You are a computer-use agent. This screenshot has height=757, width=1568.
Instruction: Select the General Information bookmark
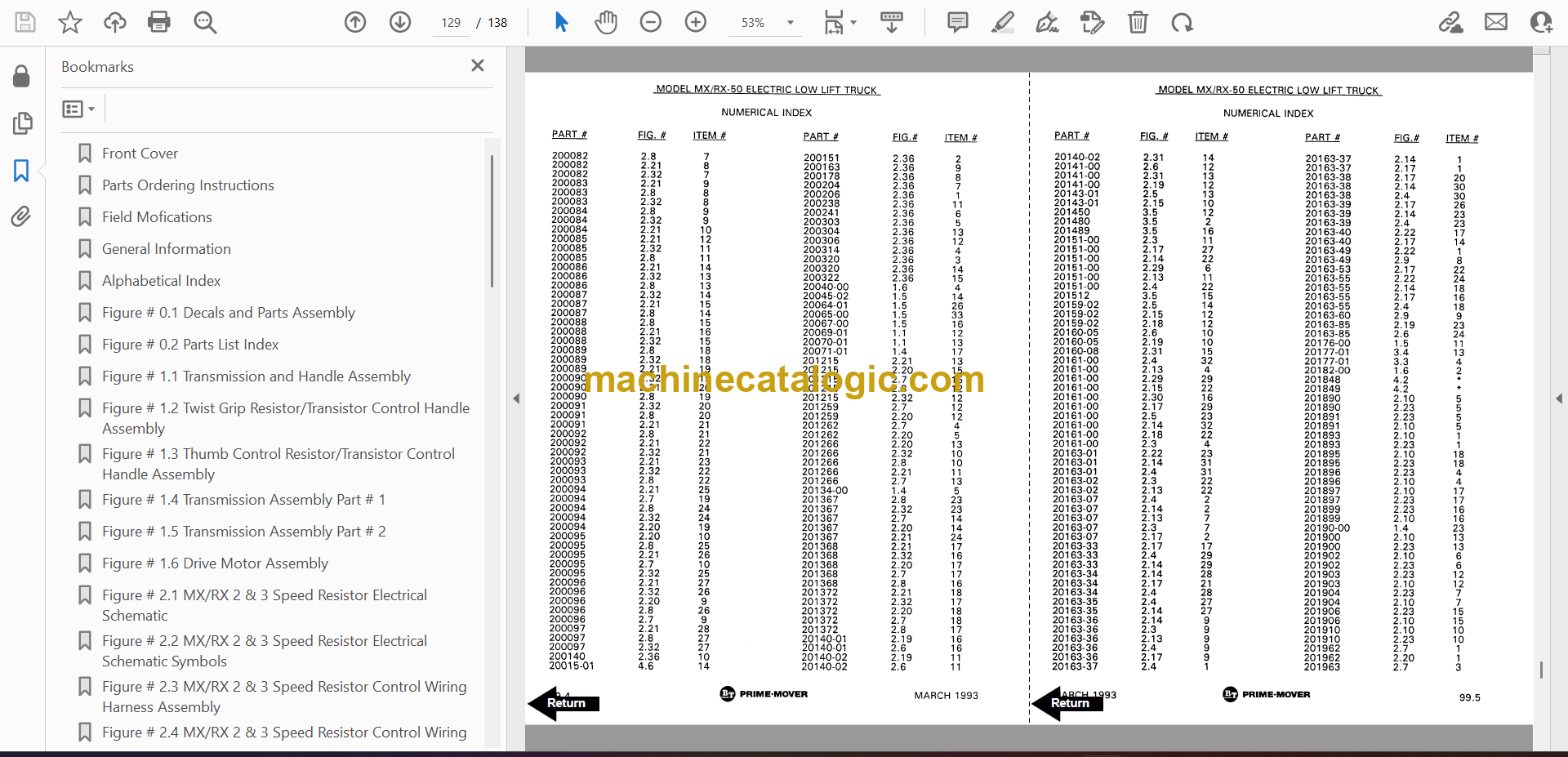166,249
